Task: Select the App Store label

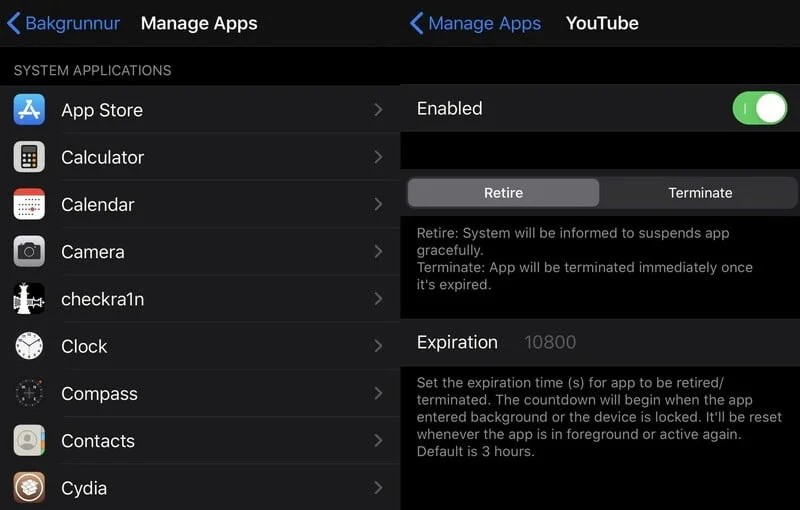Action: point(102,110)
